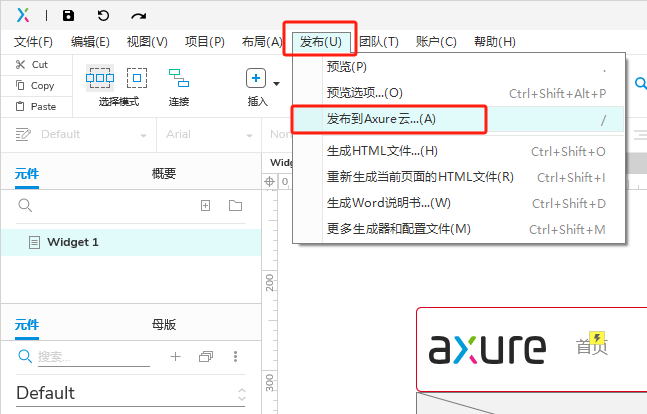
Task: Open the 账户(C) menu
Action: pyautogui.click(x=436, y=42)
